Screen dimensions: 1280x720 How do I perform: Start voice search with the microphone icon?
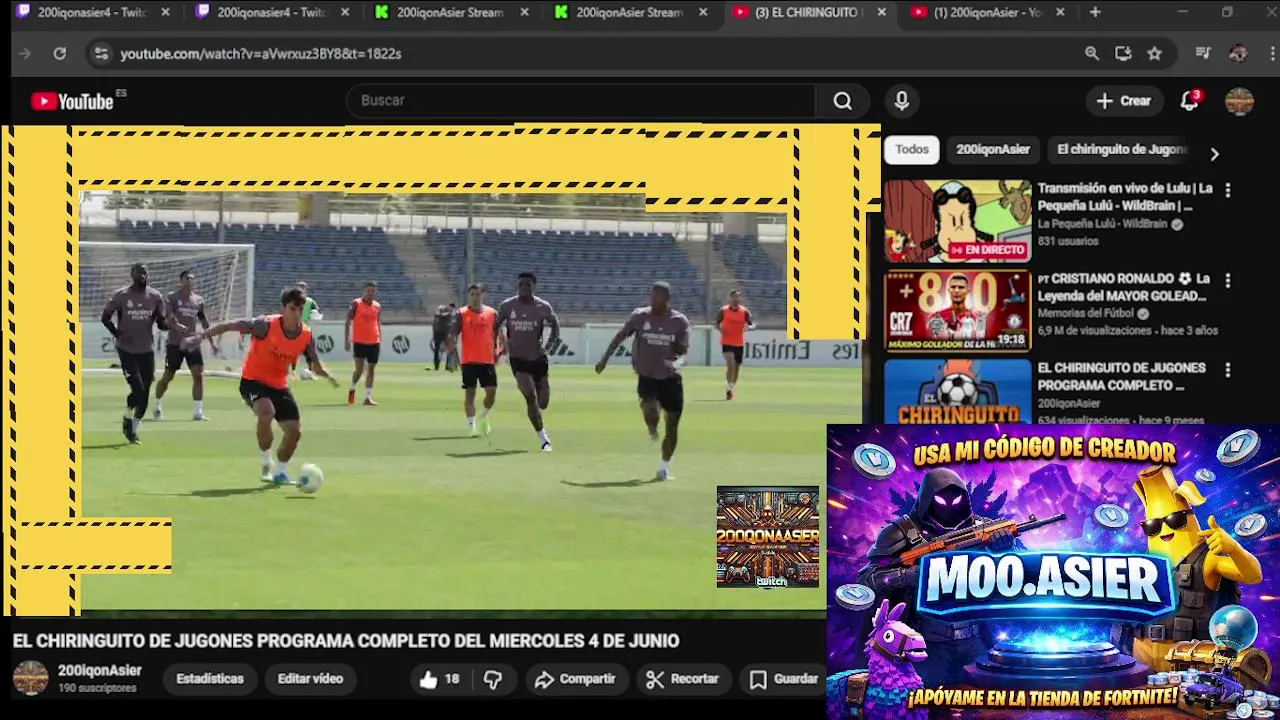click(x=902, y=101)
